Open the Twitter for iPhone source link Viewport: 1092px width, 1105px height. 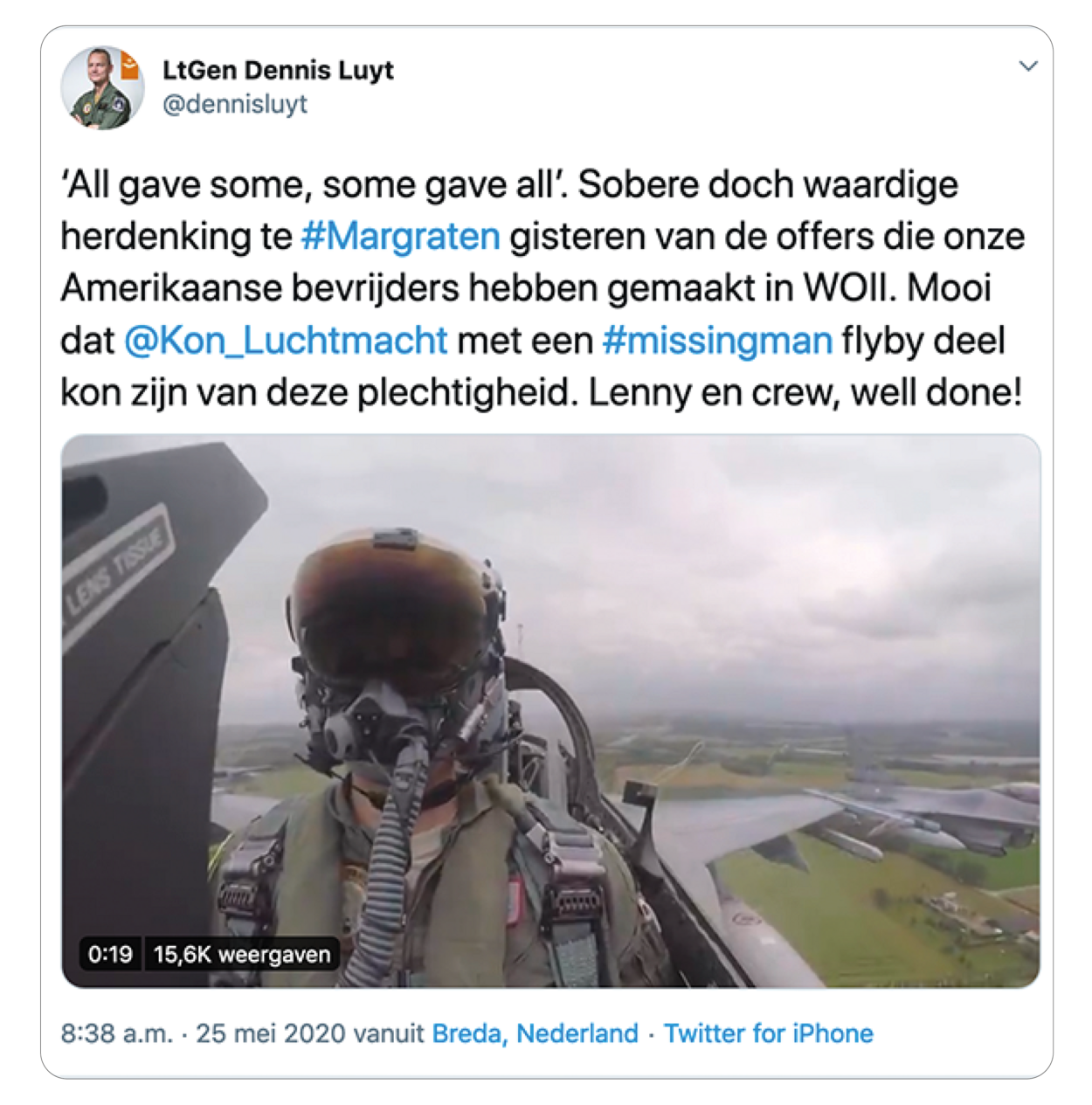point(769,1033)
